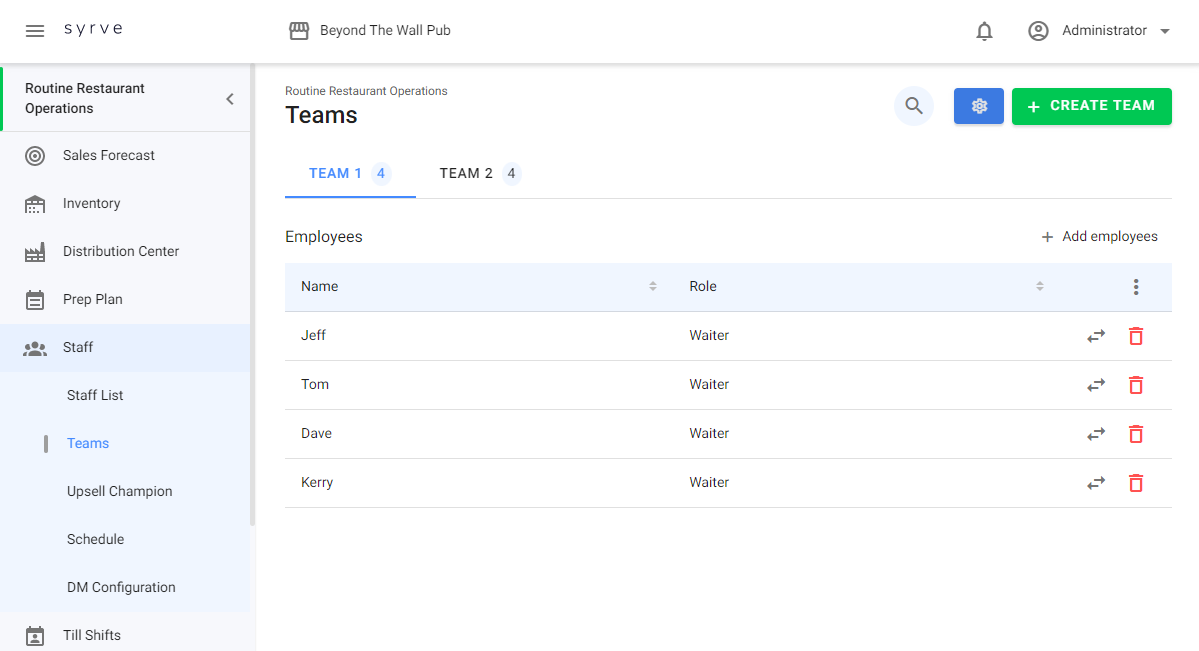Open the Schedule menu item
1199x651 pixels.
[x=96, y=540]
